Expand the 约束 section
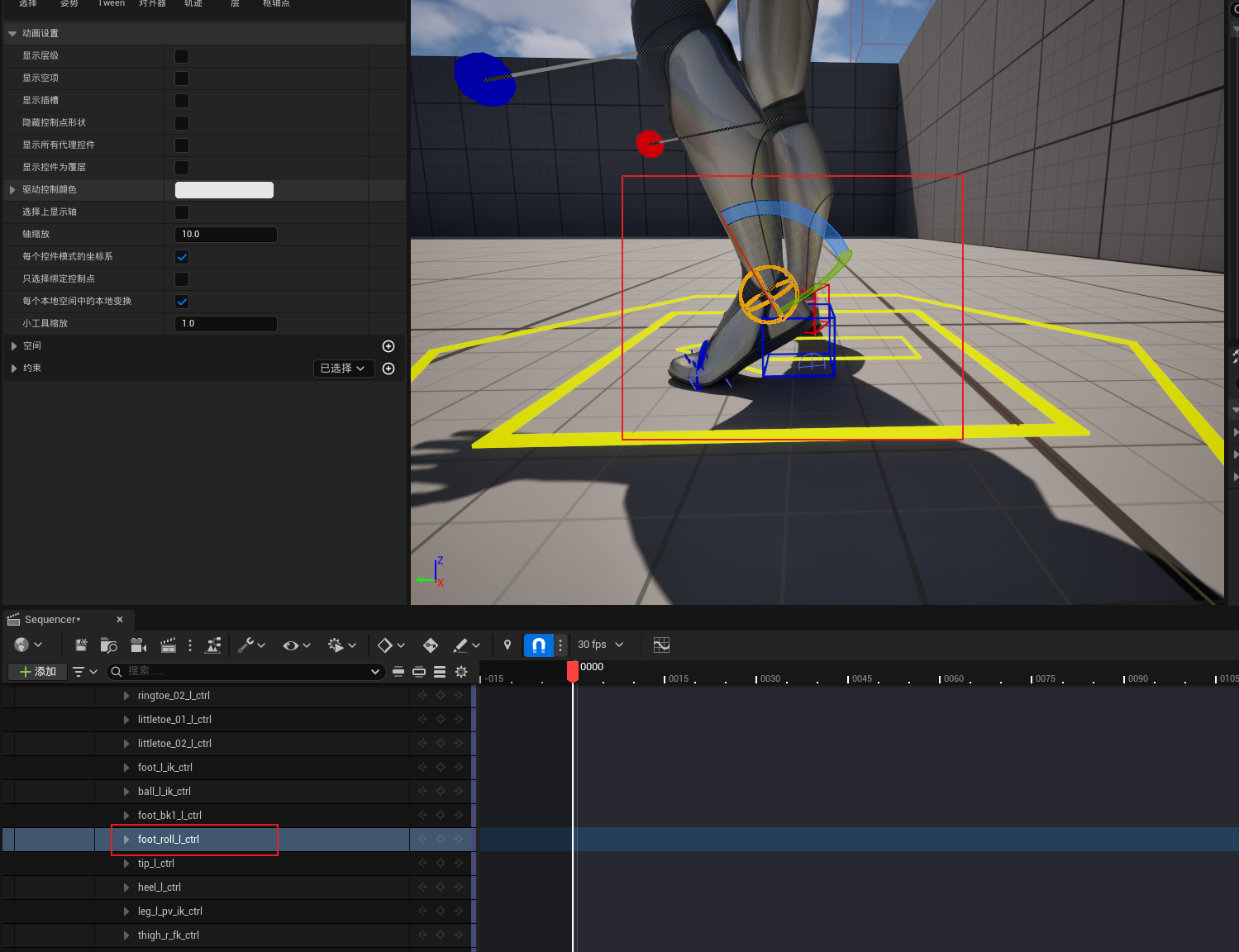Screen dimensions: 1239x952 14,369
